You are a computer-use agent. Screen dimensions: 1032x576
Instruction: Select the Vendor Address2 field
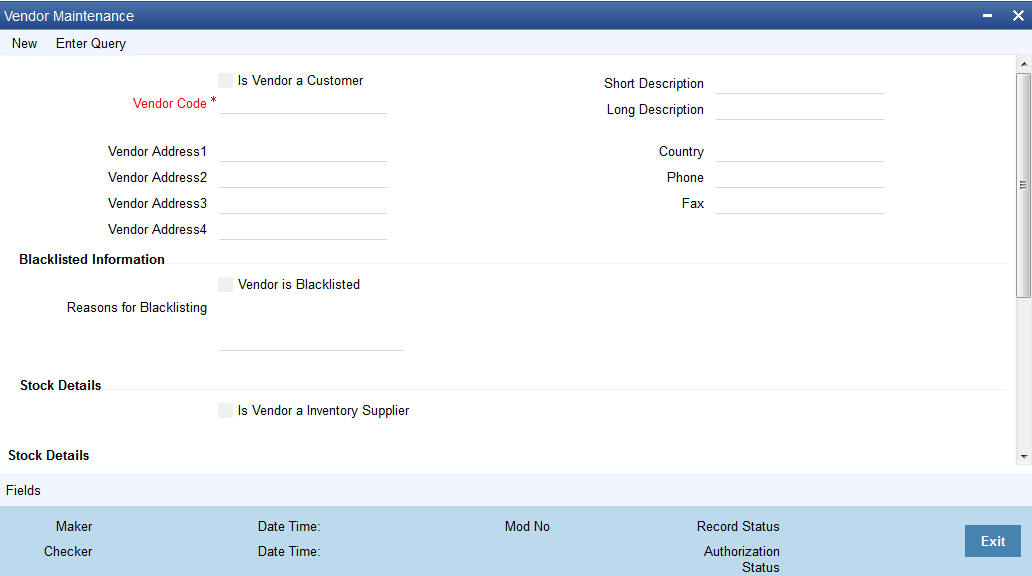coord(303,178)
